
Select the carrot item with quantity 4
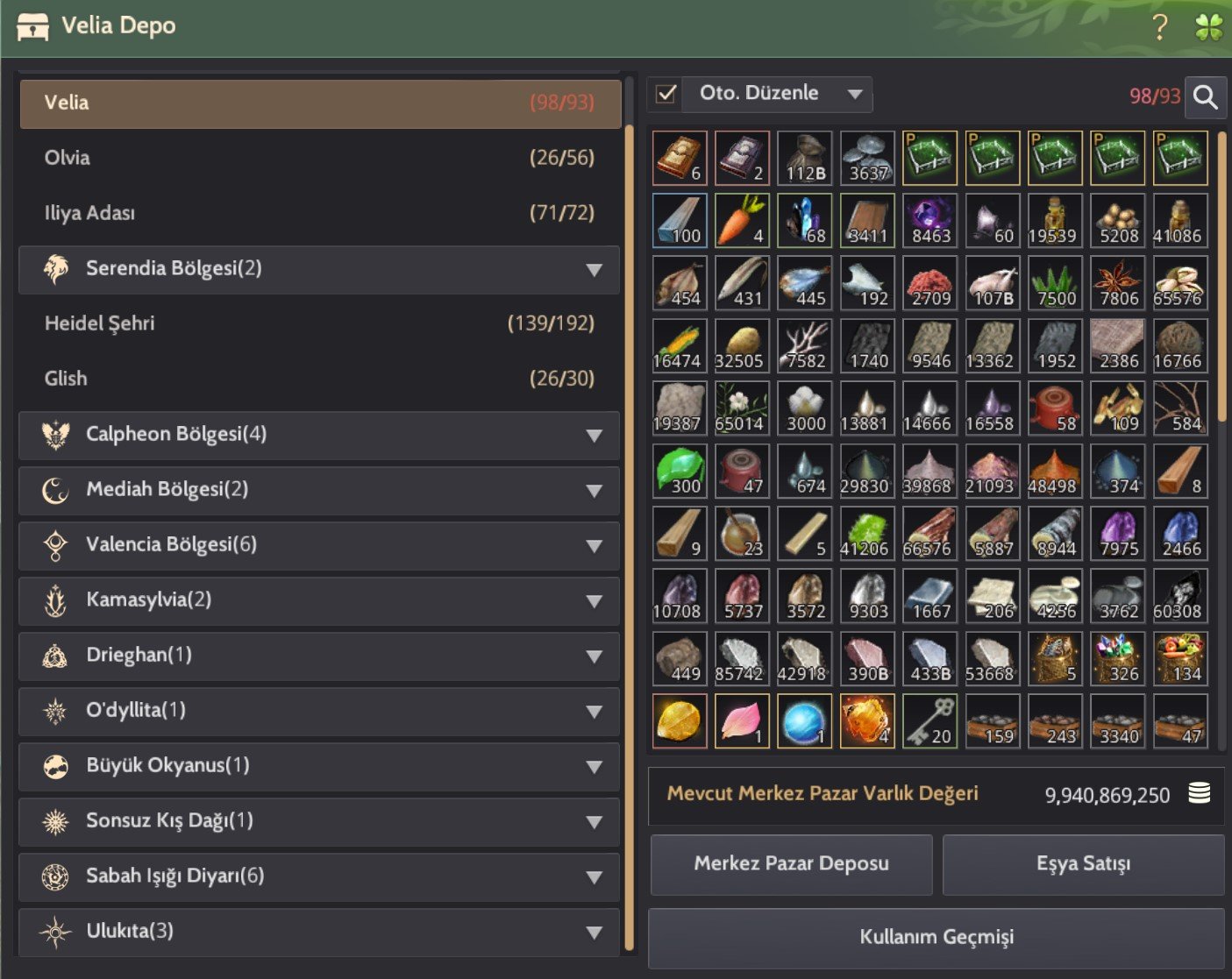(x=742, y=221)
